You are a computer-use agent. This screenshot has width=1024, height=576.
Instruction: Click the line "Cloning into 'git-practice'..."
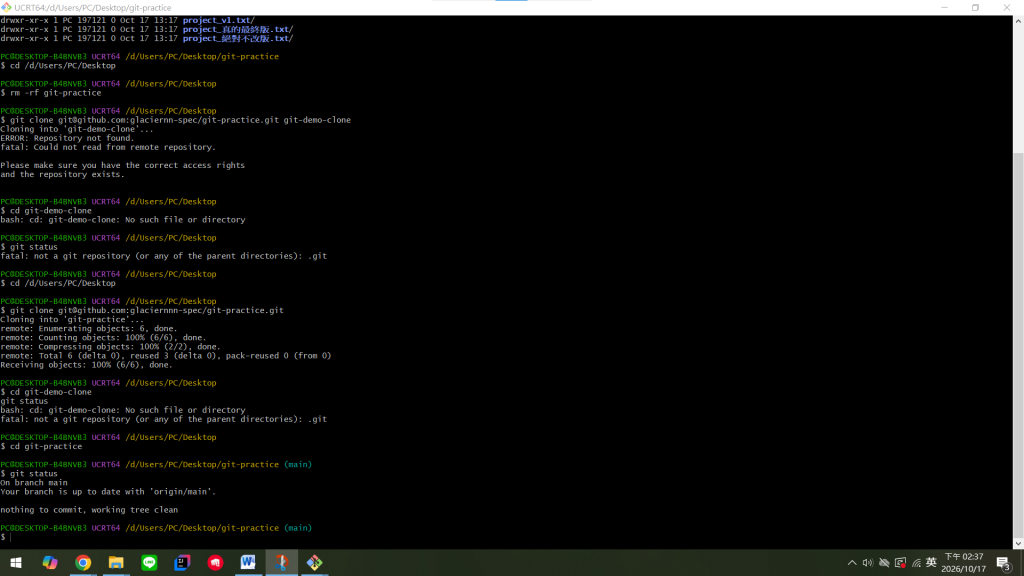pos(72,319)
